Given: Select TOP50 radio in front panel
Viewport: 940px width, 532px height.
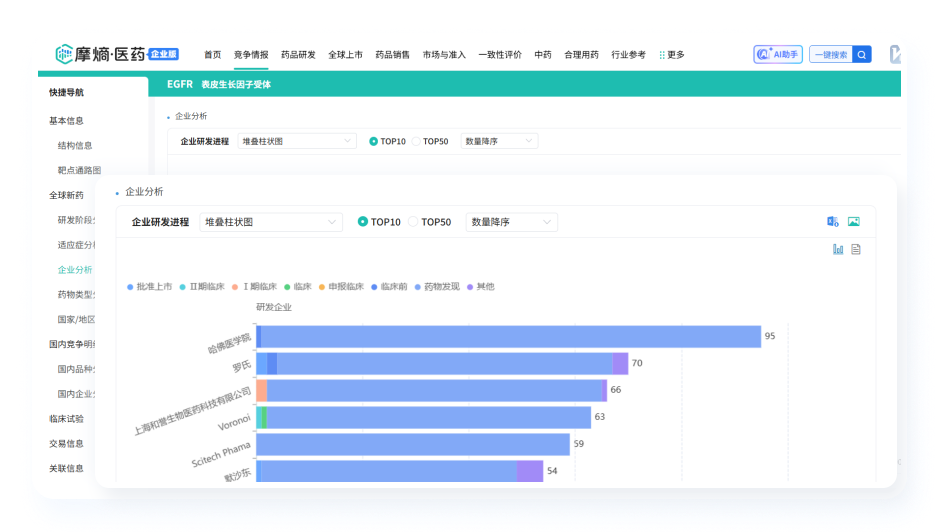Looking at the screenshot, I should point(413,221).
